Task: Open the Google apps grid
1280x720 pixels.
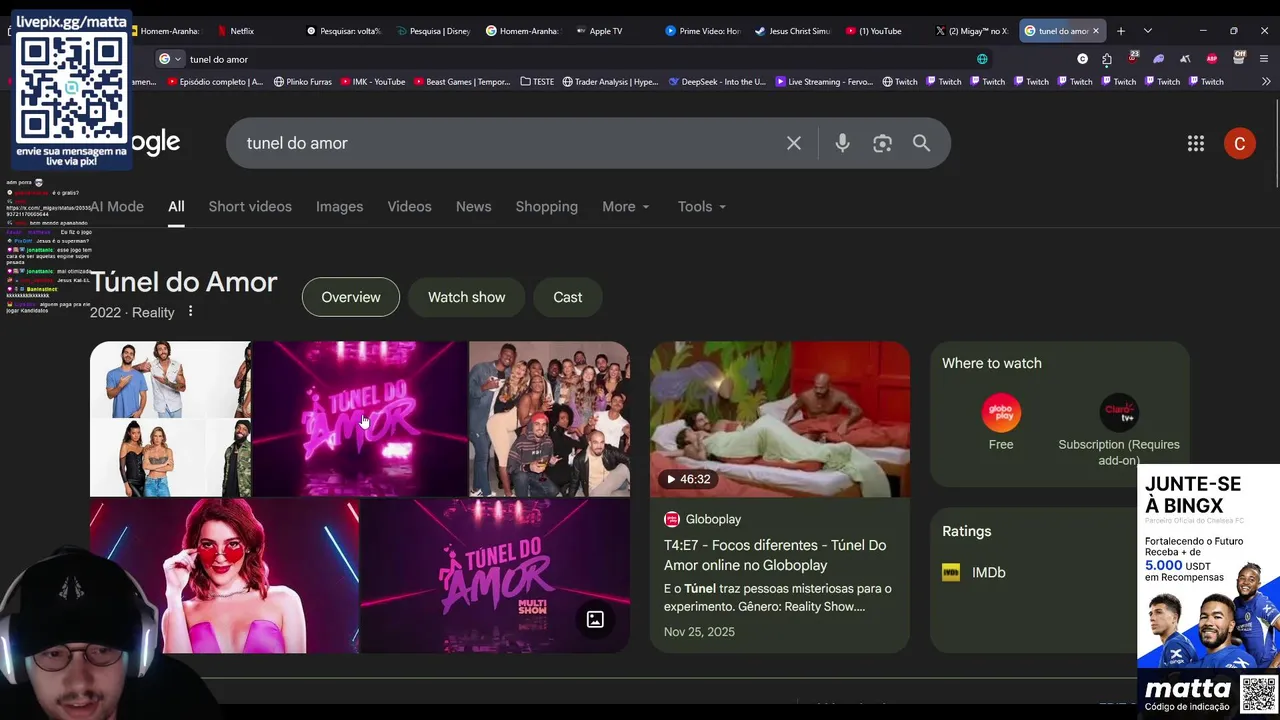Action: pyautogui.click(x=1196, y=143)
